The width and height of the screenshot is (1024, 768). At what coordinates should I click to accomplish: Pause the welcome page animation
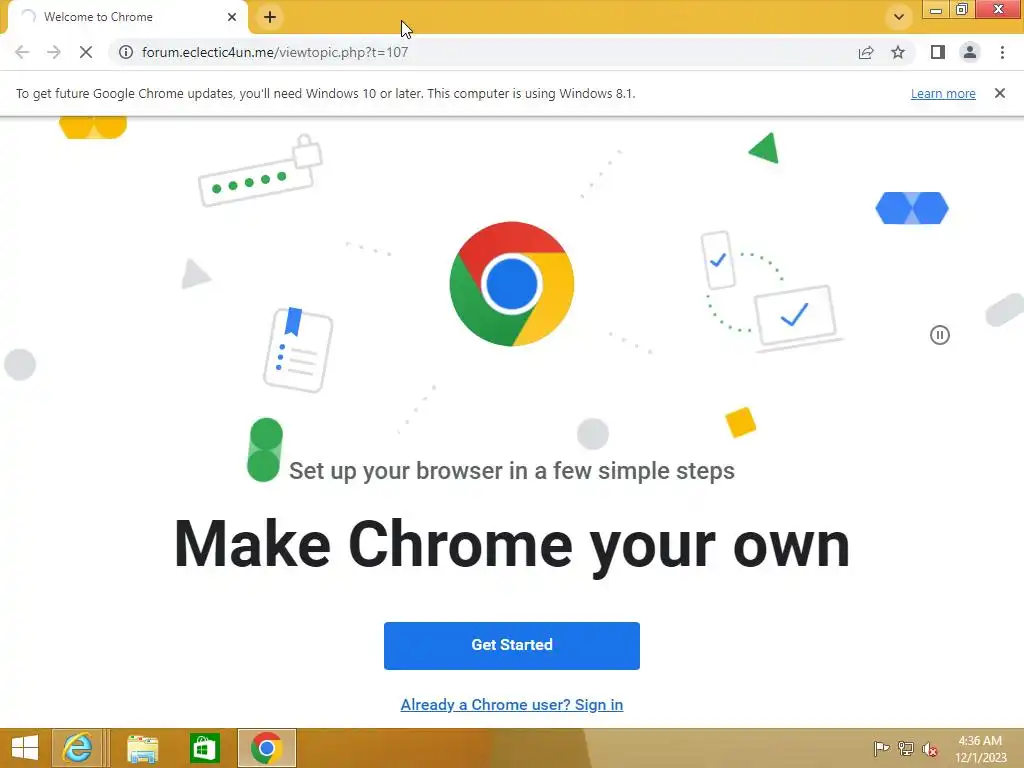[x=940, y=335]
